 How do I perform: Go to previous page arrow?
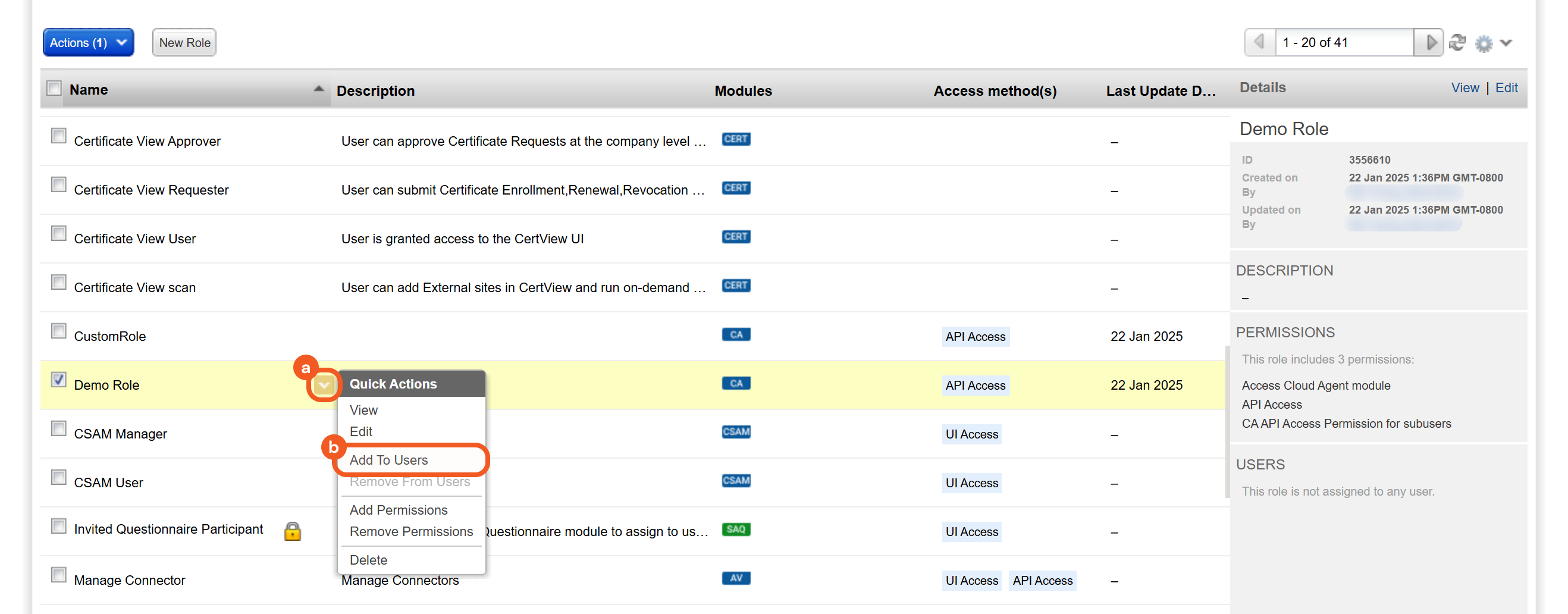1259,43
